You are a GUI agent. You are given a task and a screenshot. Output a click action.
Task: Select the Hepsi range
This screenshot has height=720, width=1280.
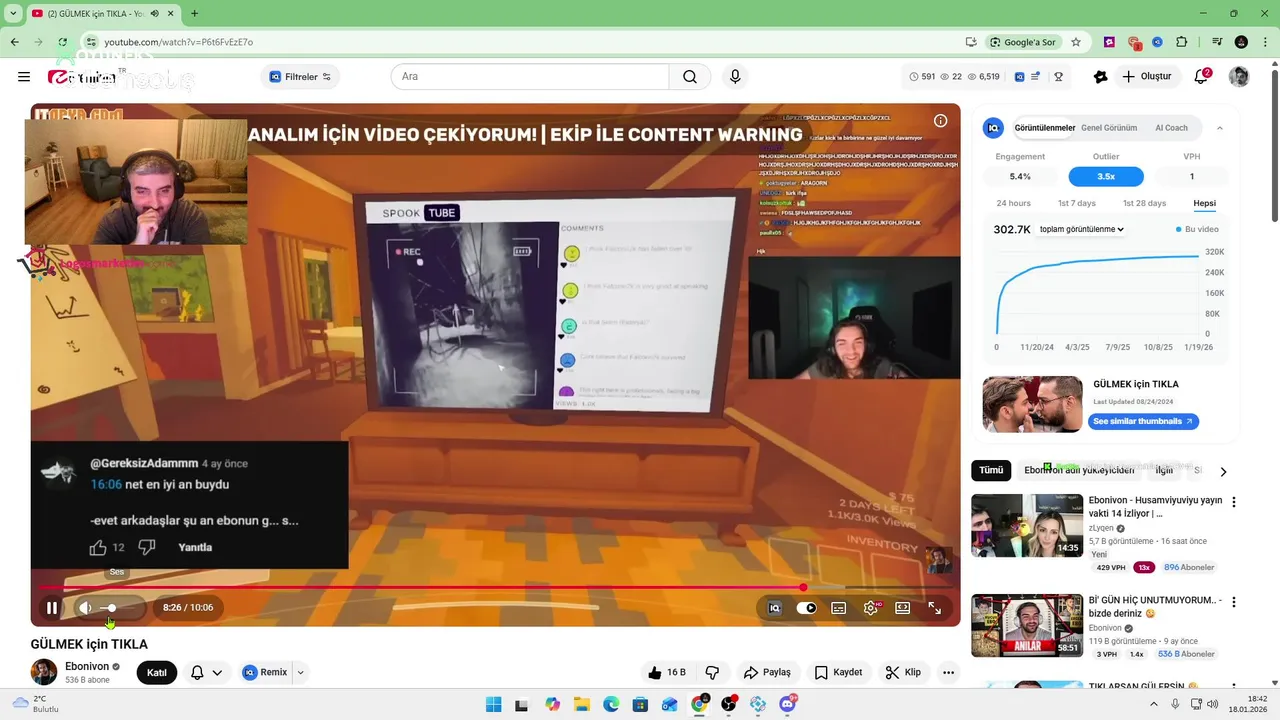tap(1204, 203)
